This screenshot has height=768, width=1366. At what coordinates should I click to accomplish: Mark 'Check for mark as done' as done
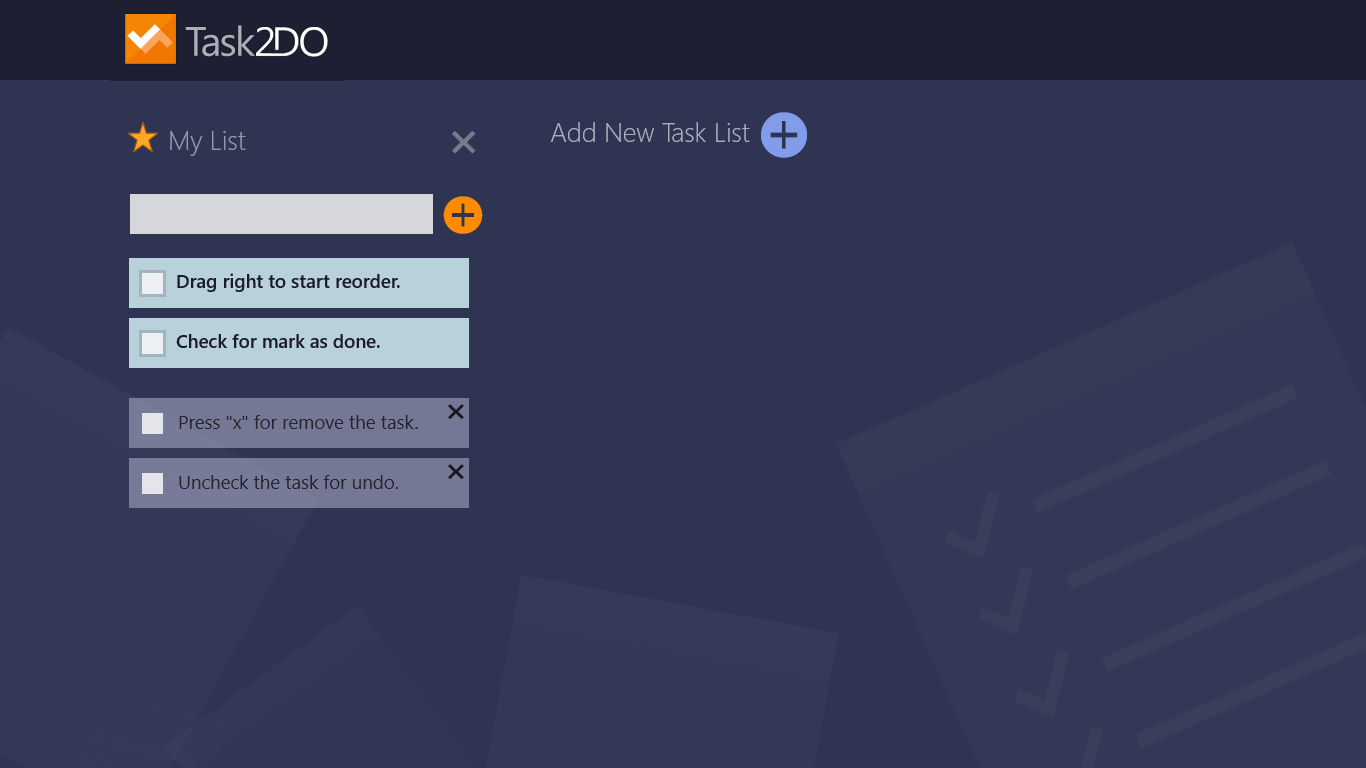152,343
